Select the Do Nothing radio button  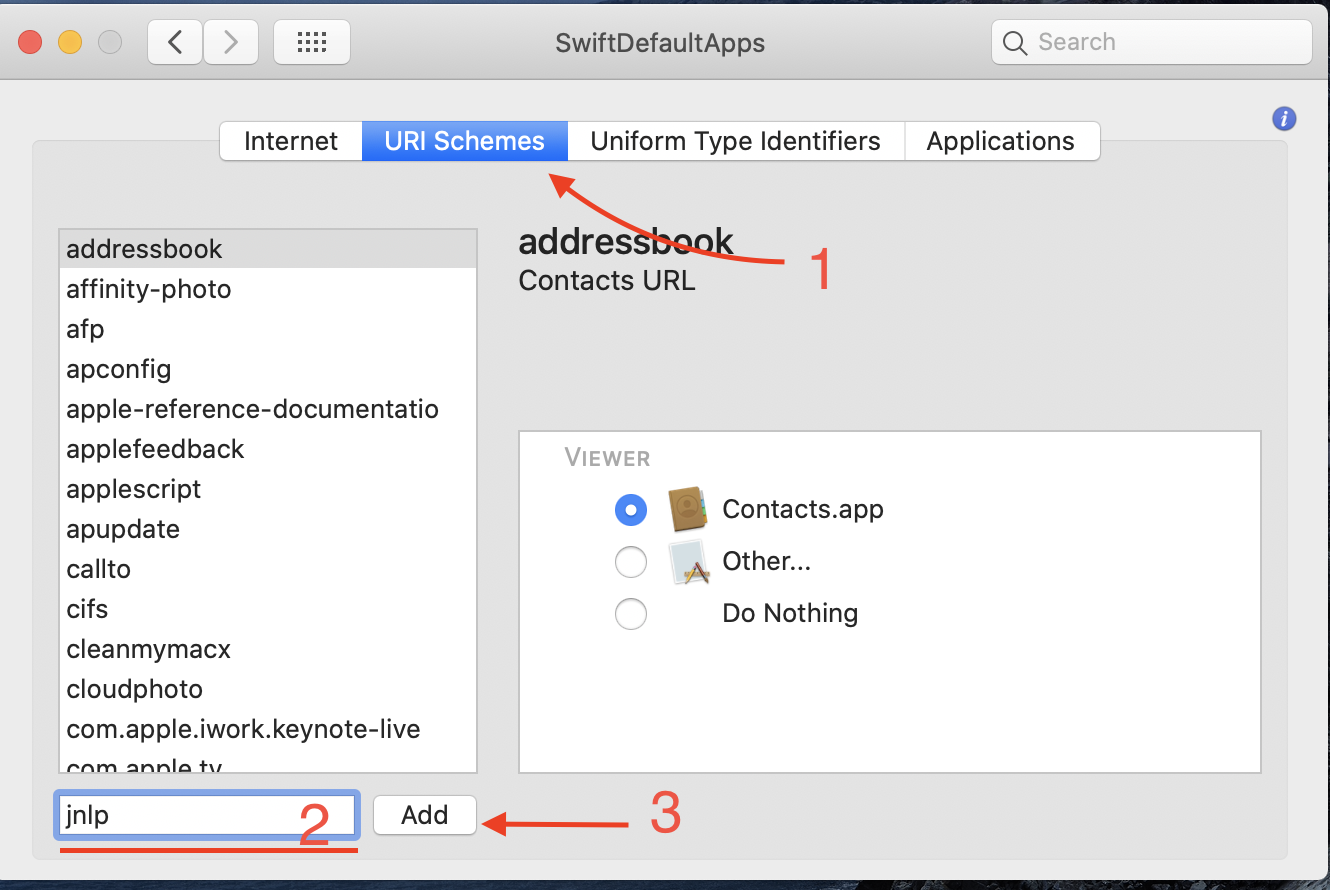coord(631,613)
